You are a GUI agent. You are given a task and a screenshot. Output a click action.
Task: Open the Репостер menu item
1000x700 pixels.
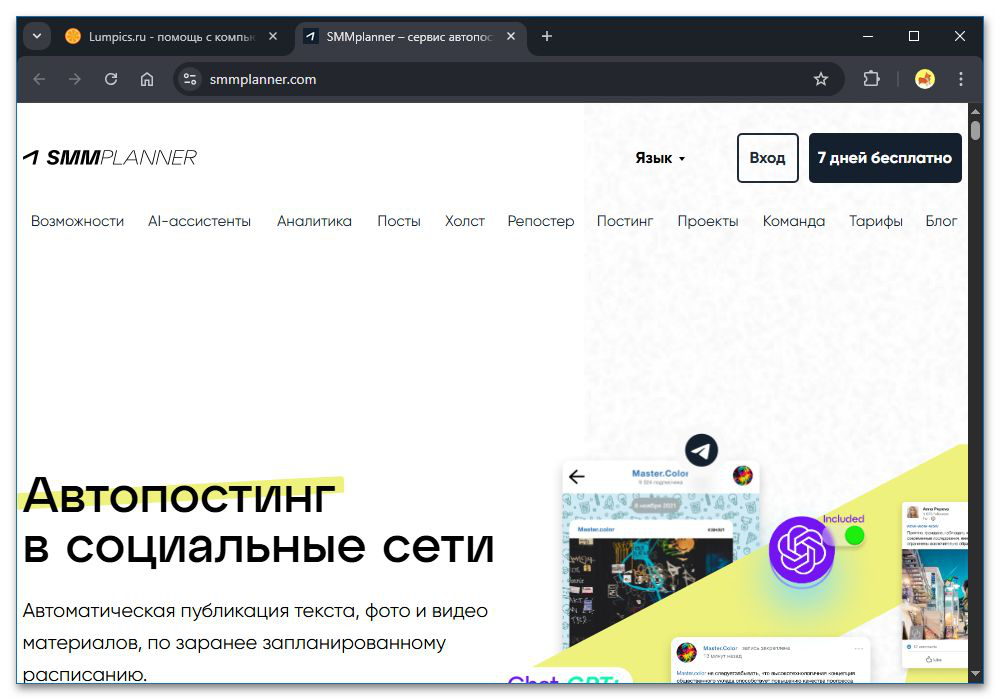pyautogui.click(x=541, y=221)
